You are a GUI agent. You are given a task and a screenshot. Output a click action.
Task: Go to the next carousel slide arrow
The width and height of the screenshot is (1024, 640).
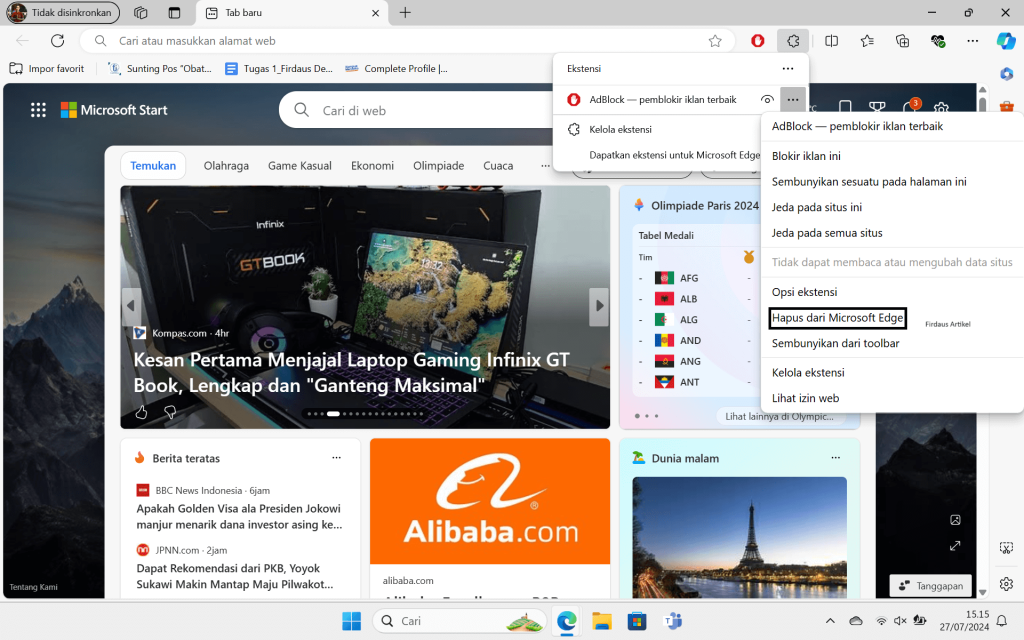click(599, 306)
